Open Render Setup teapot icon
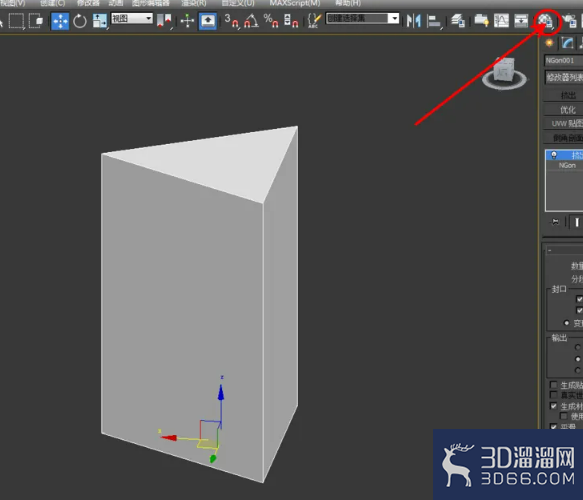This screenshot has height=500, width=583. 569,21
